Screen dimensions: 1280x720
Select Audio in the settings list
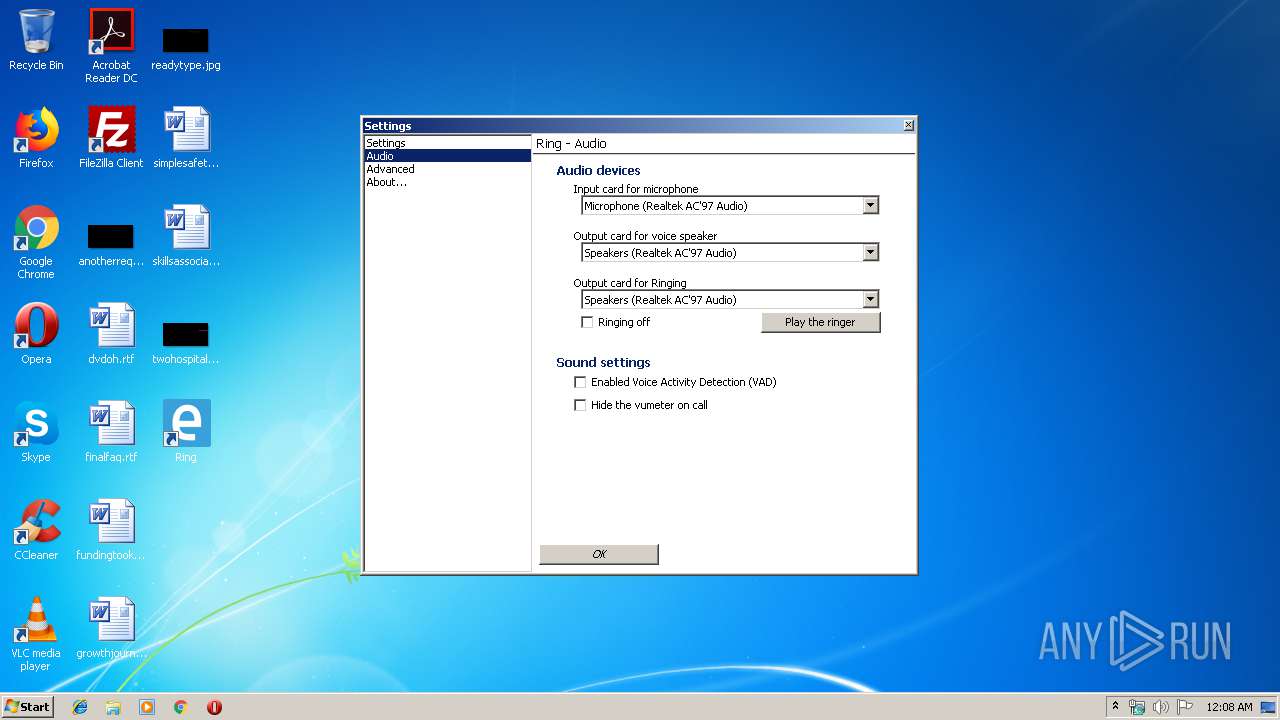(447, 156)
